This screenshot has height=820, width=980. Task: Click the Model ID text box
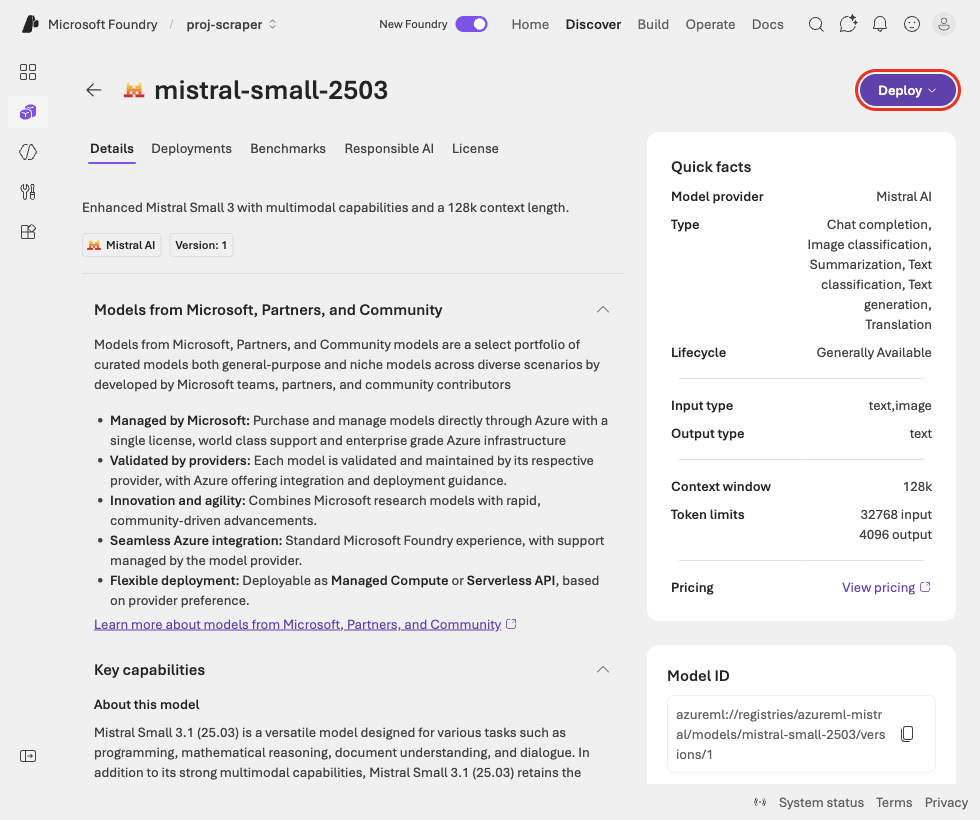click(801, 734)
